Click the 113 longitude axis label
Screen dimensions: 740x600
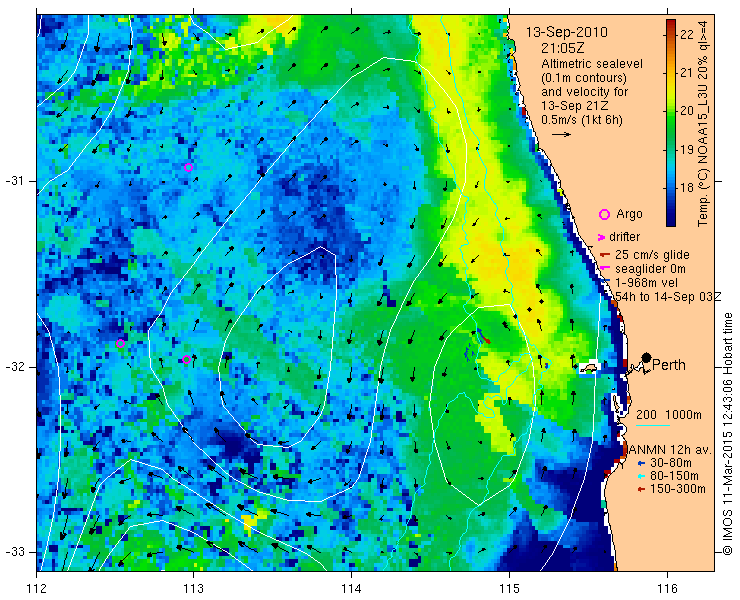(x=193, y=588)
